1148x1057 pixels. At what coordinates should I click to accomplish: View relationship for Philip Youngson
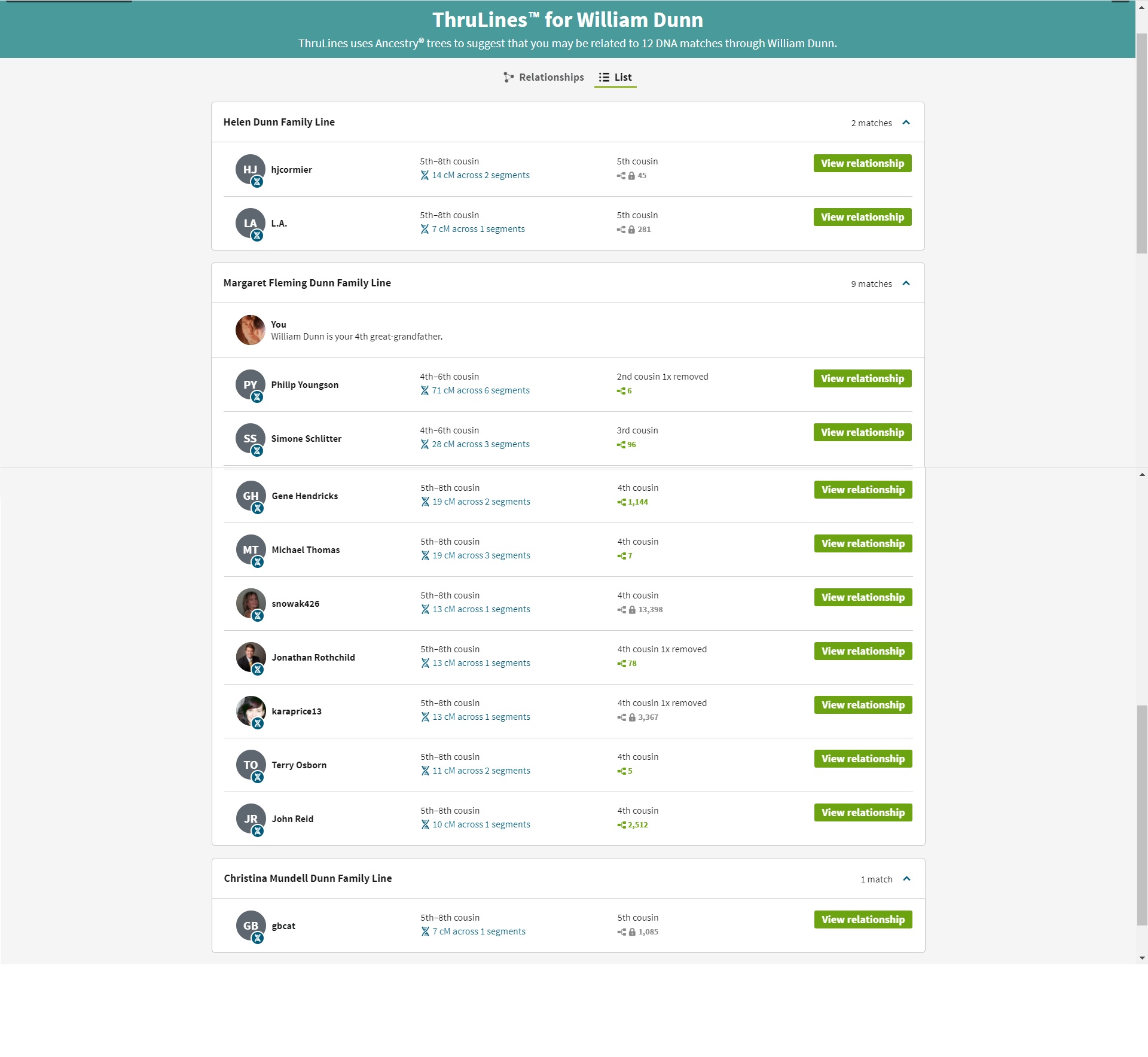[862, 378]
